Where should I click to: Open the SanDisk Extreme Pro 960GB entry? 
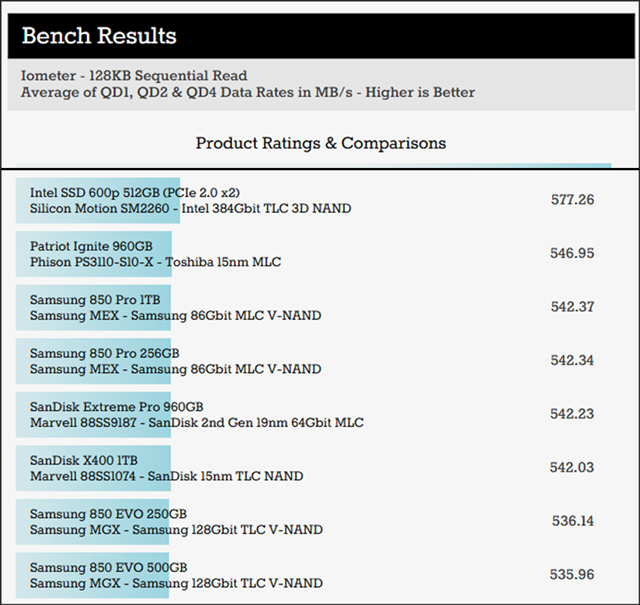point(116,407)
